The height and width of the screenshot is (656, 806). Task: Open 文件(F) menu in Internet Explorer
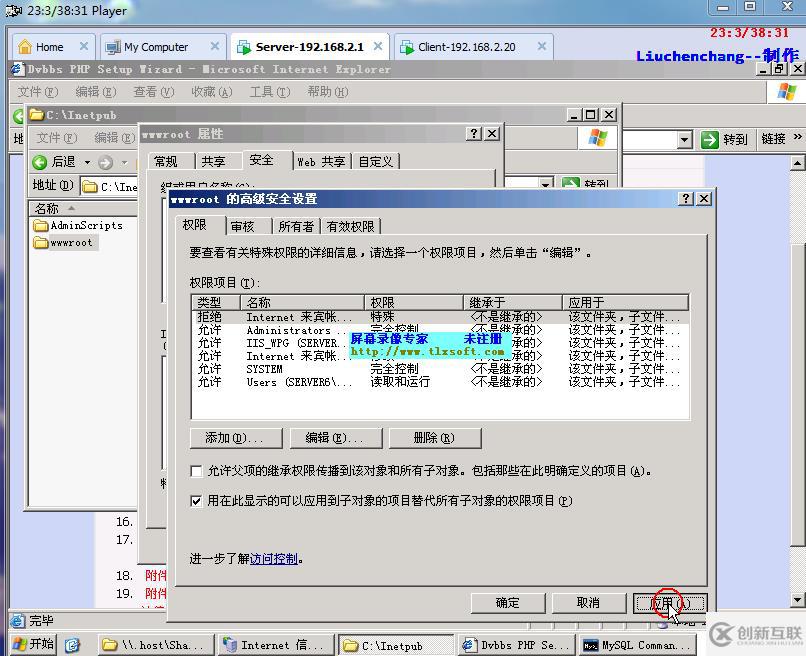coord(38,92)
